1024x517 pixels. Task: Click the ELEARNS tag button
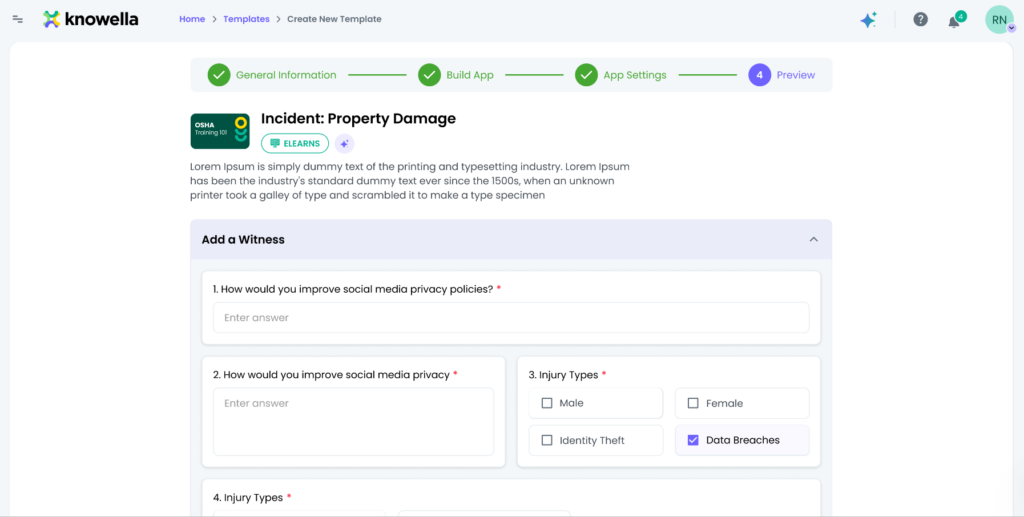295,143
